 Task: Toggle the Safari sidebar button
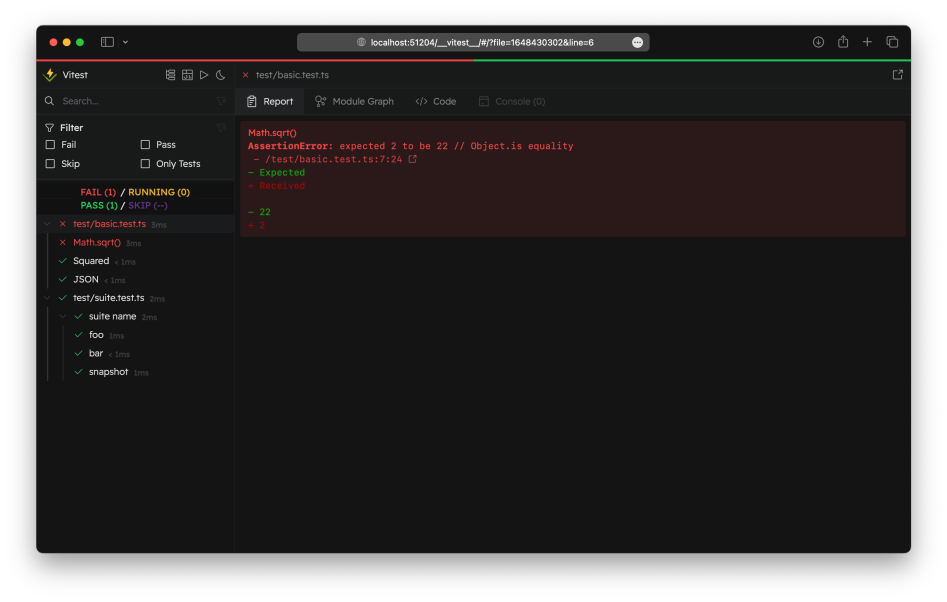pos(108,42)
